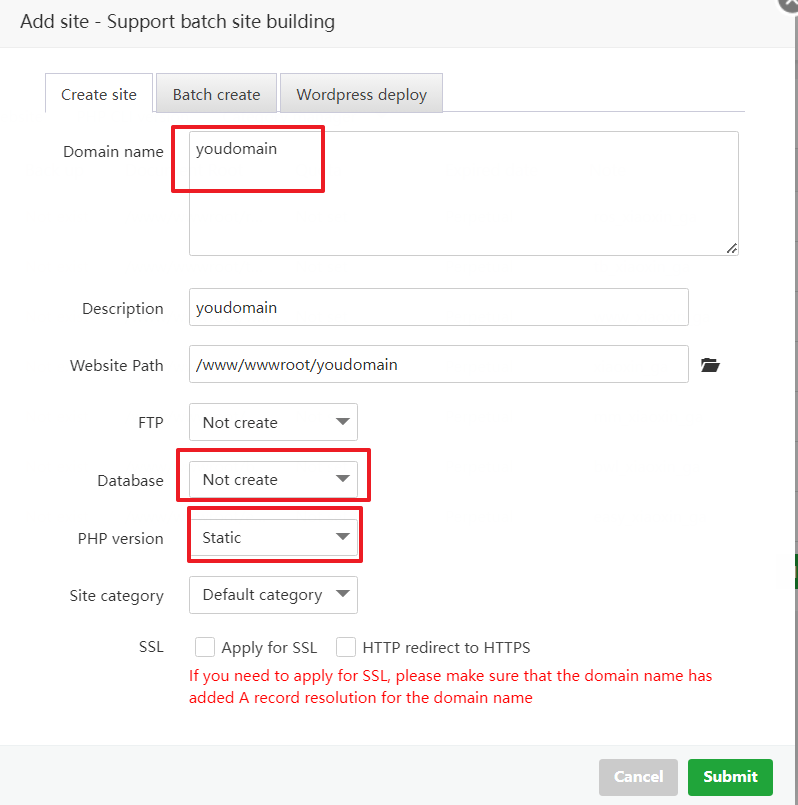Screen dimensions: 798x805
Task: Enable HTTP redirect to HTTPS
Action: coord(345,647)
